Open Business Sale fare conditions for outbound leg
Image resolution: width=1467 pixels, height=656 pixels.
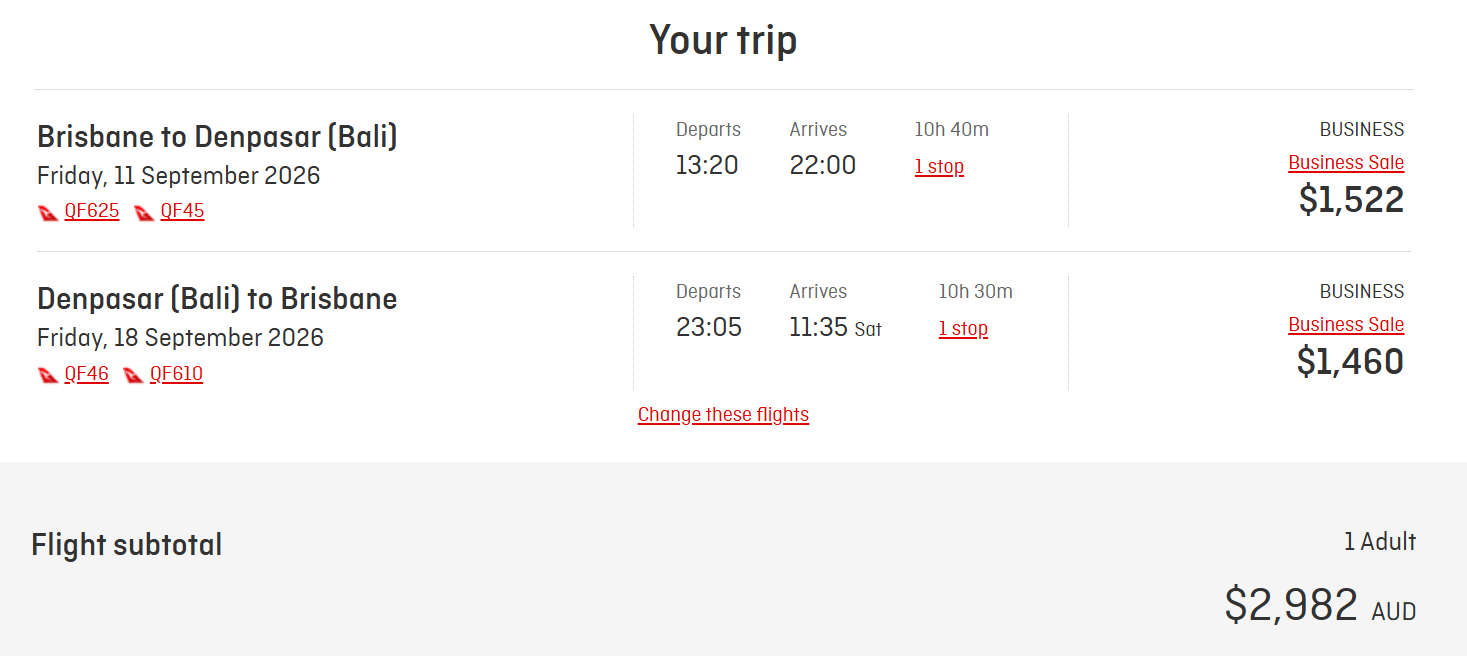pyautogui.click(x=1345, y=162)
